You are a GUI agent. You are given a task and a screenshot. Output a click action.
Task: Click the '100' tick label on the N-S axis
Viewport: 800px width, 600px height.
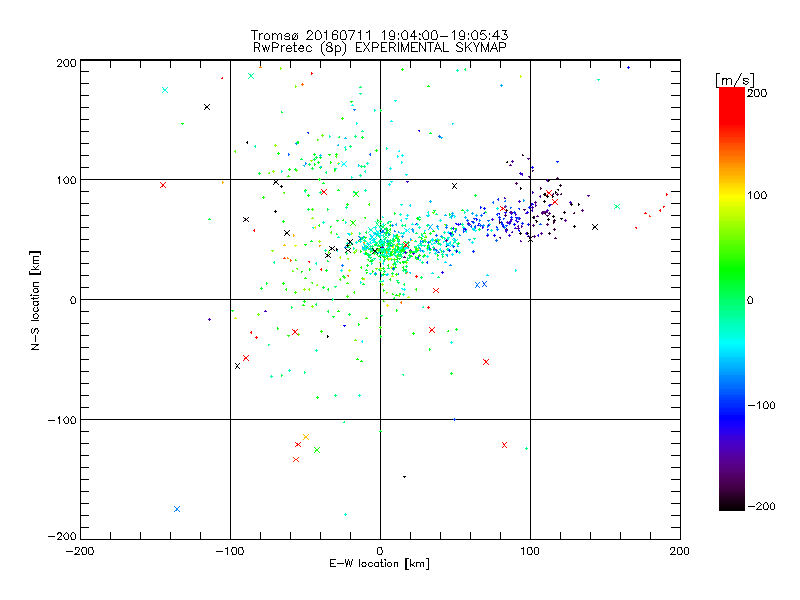[x=66, y=180]
